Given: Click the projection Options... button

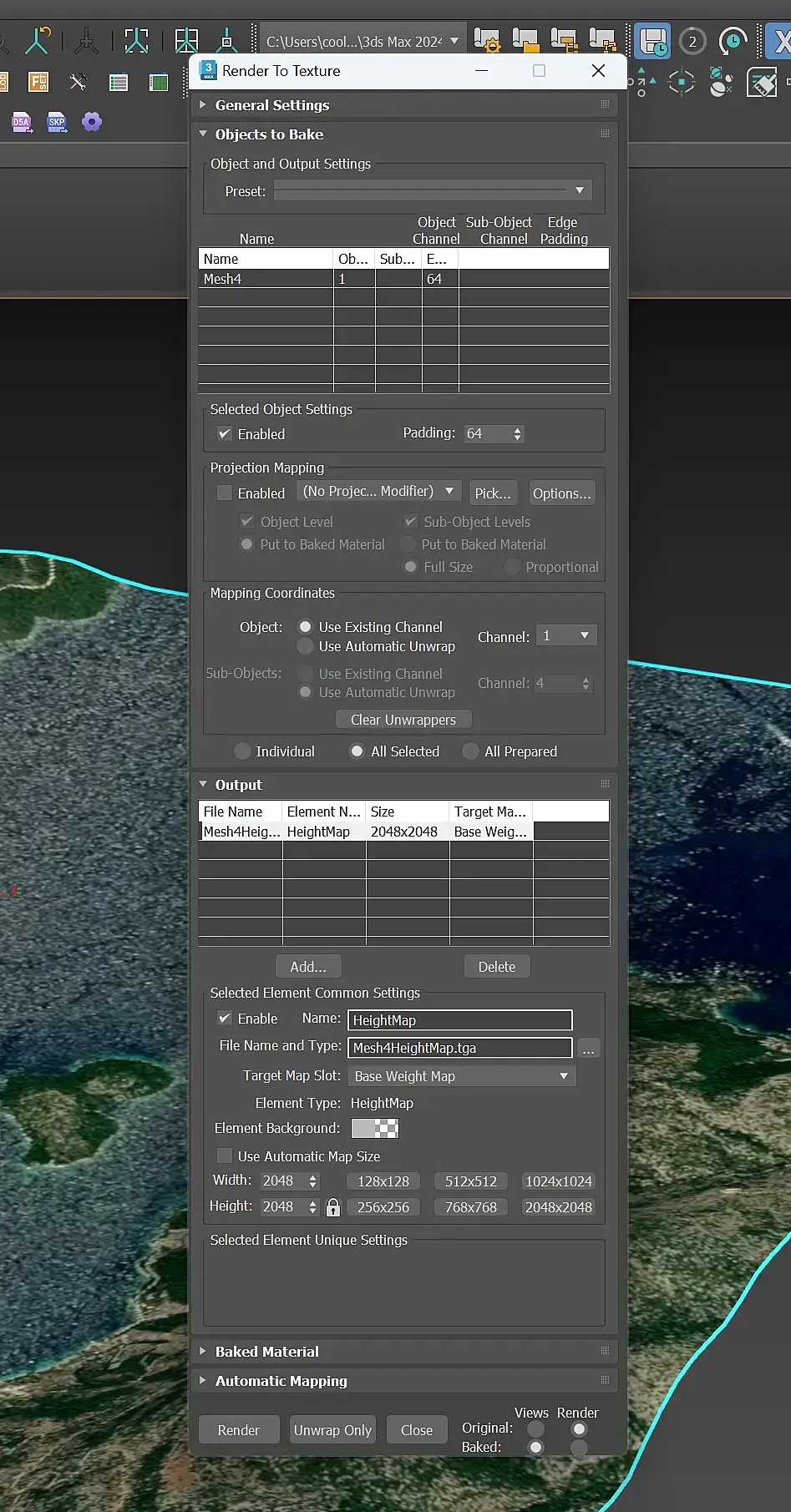Looking at the screenshot, I should coord(562,493).
